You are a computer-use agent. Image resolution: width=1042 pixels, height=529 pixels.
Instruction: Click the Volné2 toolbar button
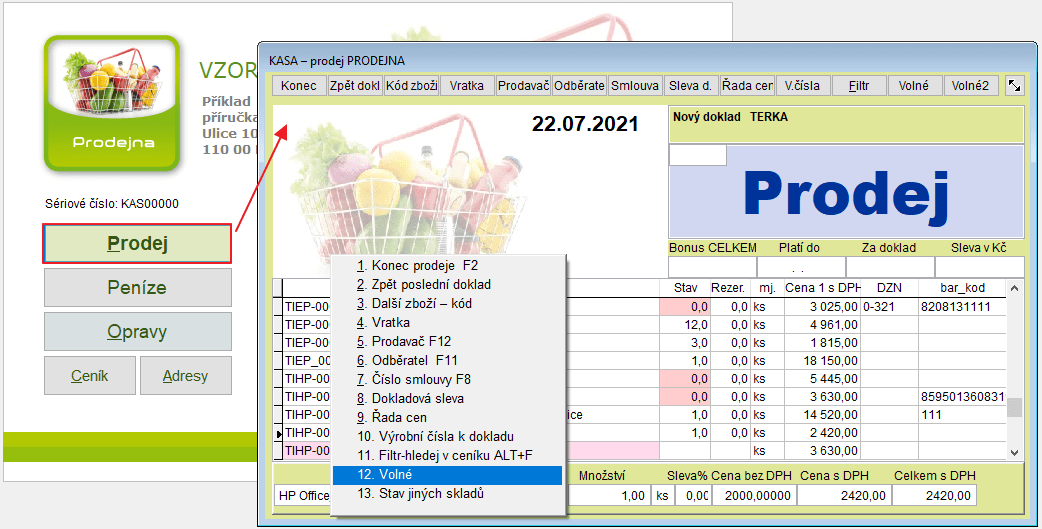coord(971,86)
